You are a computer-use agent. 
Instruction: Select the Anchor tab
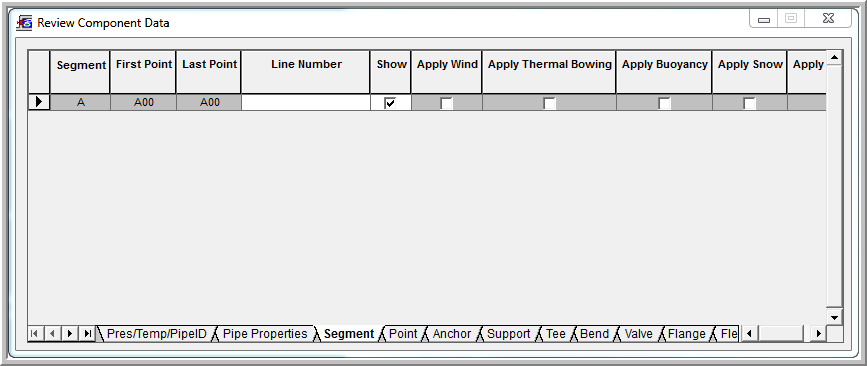pyautogui.click(x=452, y=334)
